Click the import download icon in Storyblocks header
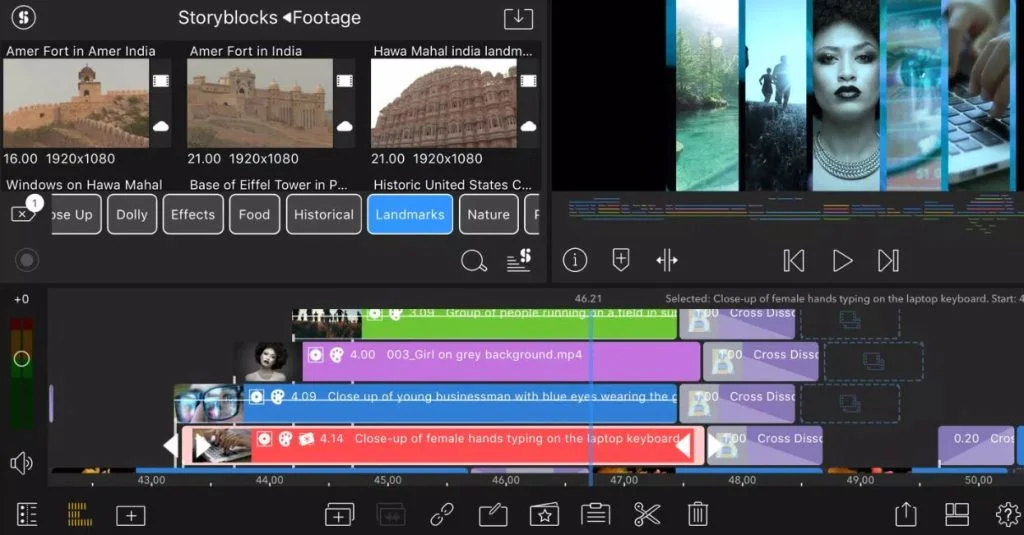 coord(518,18)
